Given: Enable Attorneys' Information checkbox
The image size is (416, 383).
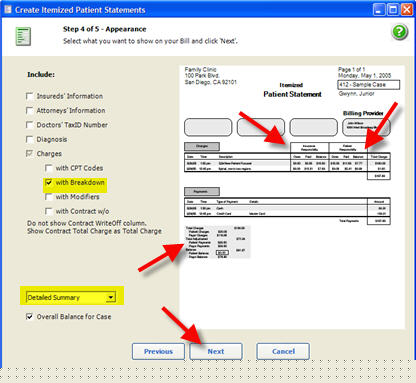Looking at the screenshot, I should (x=29, y=111).
